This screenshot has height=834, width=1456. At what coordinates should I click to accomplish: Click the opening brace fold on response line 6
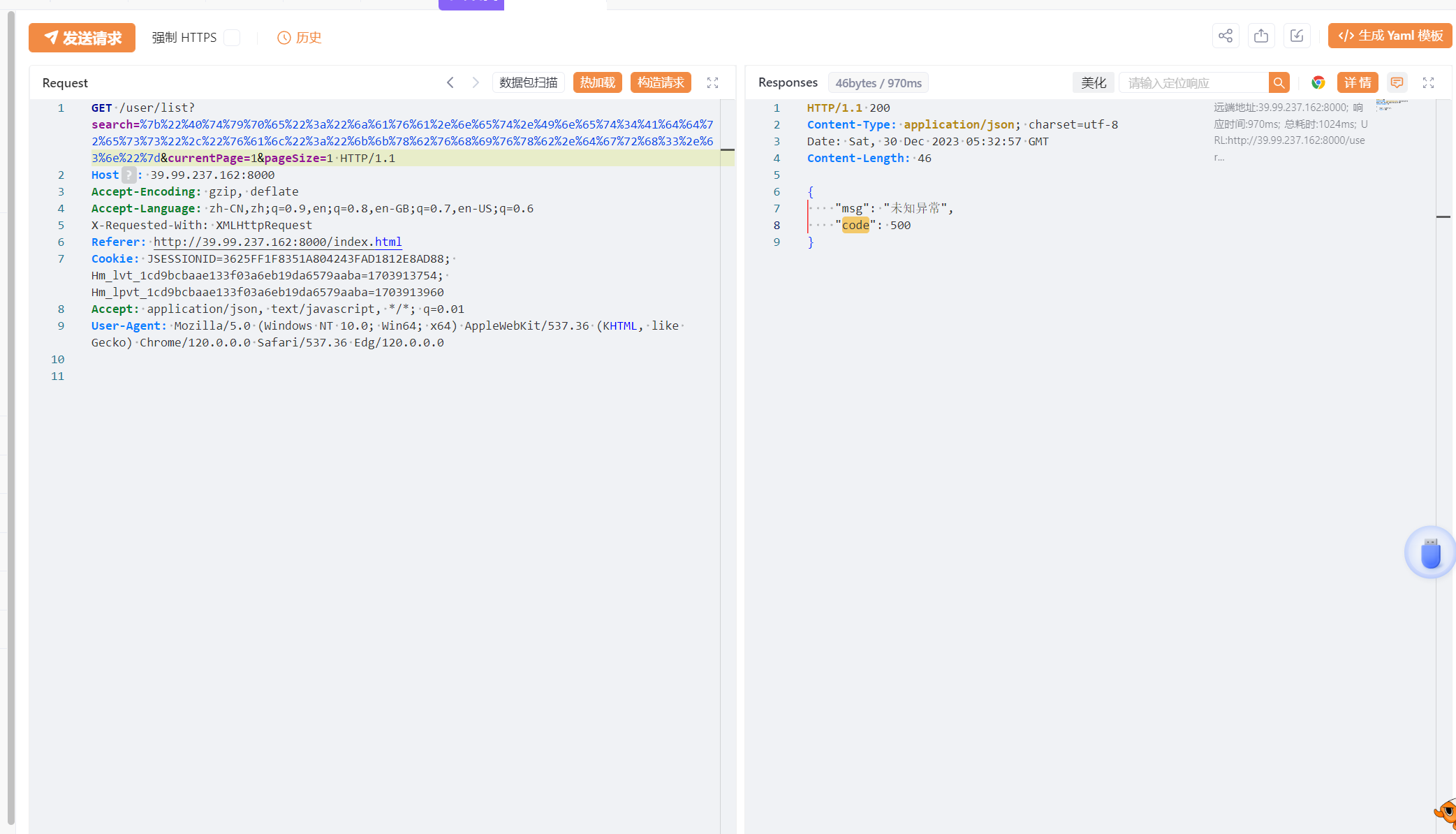tap(811, 191)
